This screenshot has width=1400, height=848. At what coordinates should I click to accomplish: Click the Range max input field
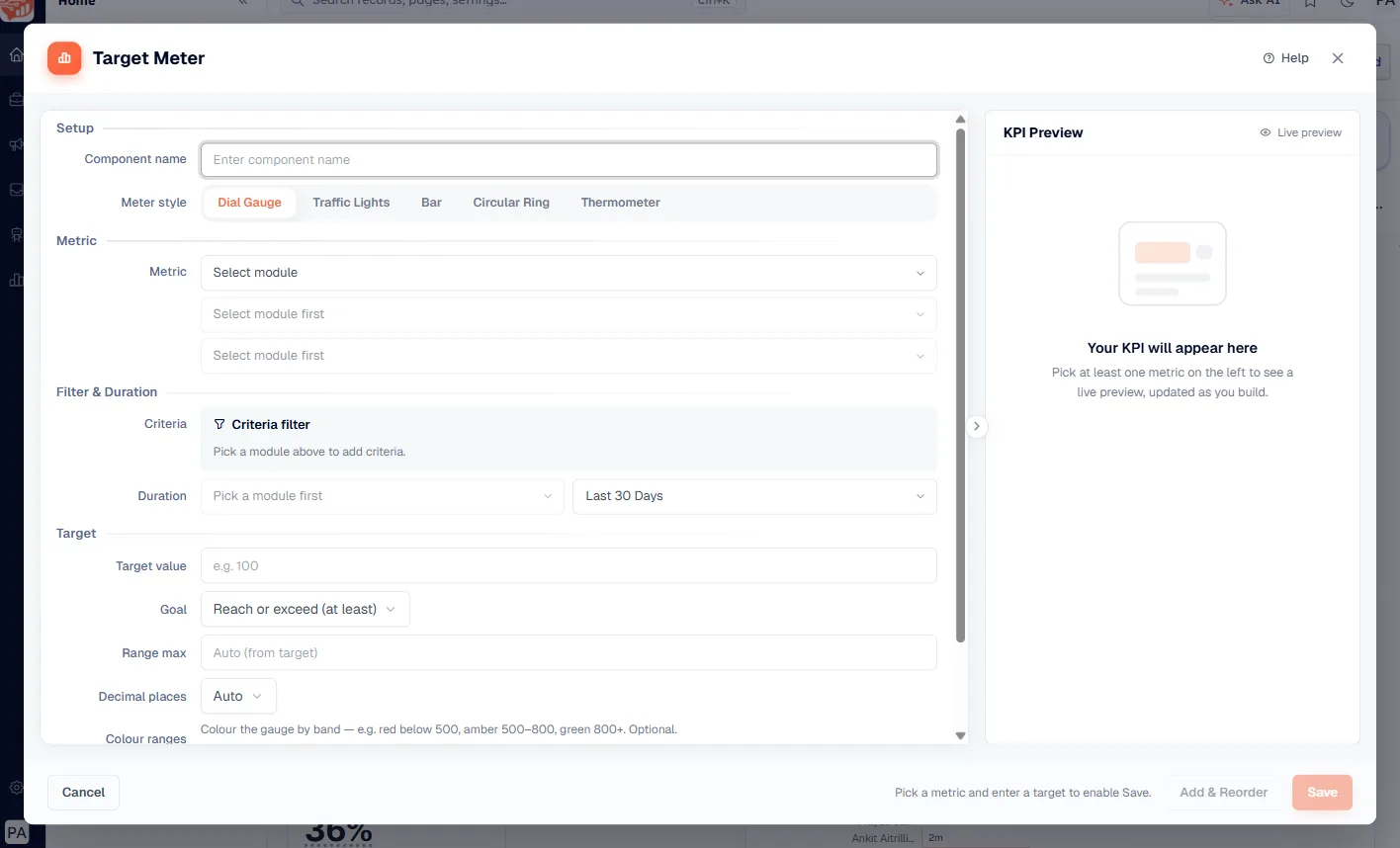[569, 652]
